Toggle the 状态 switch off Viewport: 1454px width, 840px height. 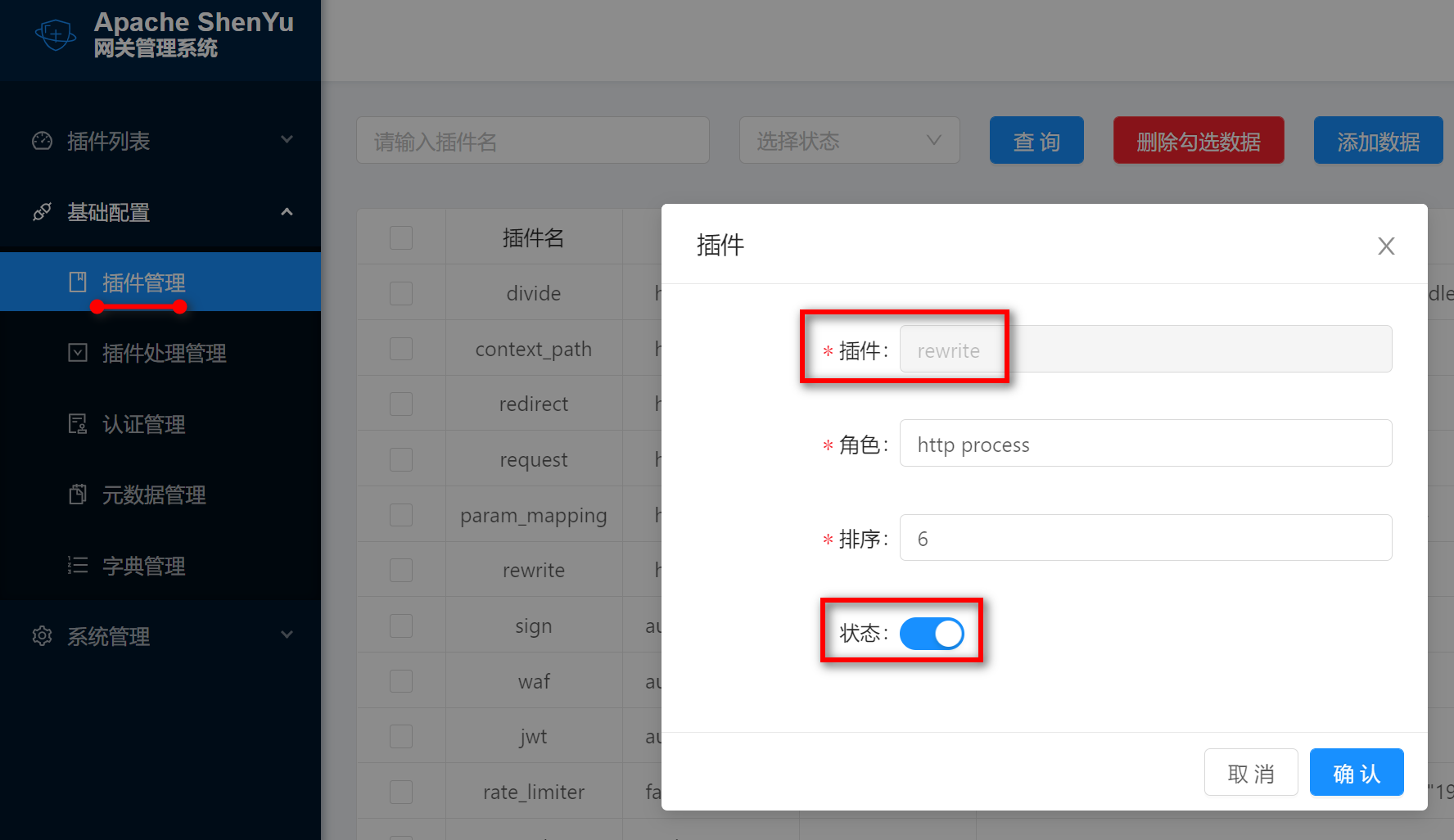pyautogui.click(x=932, y=634)
